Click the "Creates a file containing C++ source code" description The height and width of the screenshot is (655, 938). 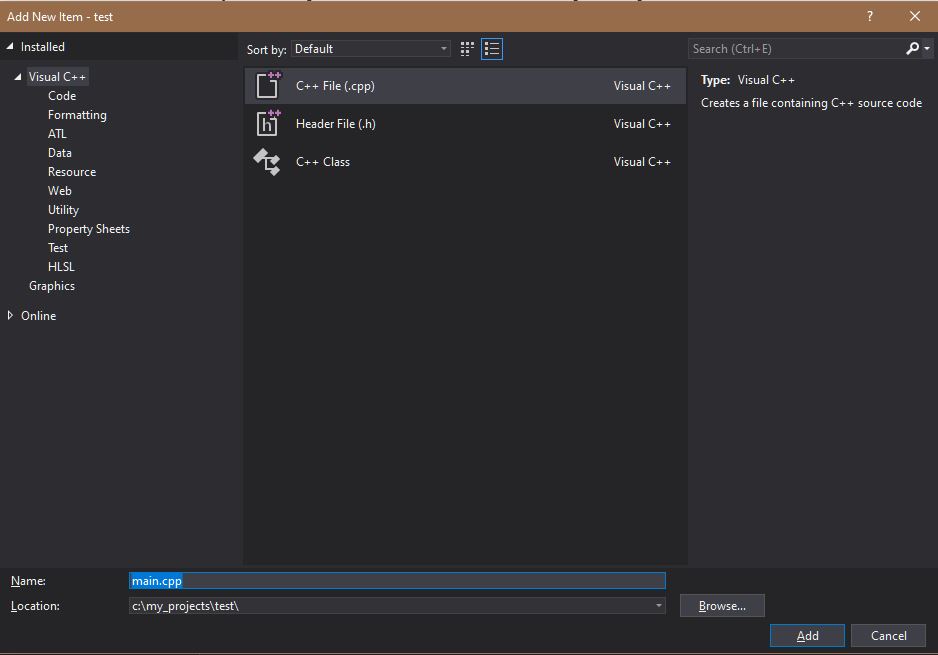(x=811, y=103)
